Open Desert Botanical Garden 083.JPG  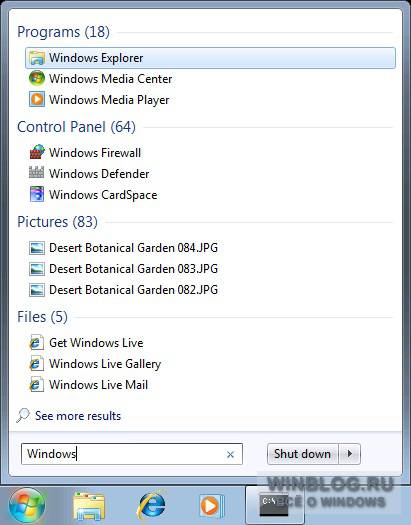133,269
